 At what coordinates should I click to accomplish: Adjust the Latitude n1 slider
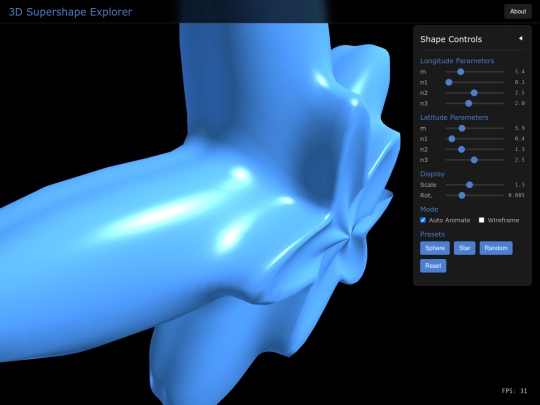474,139
